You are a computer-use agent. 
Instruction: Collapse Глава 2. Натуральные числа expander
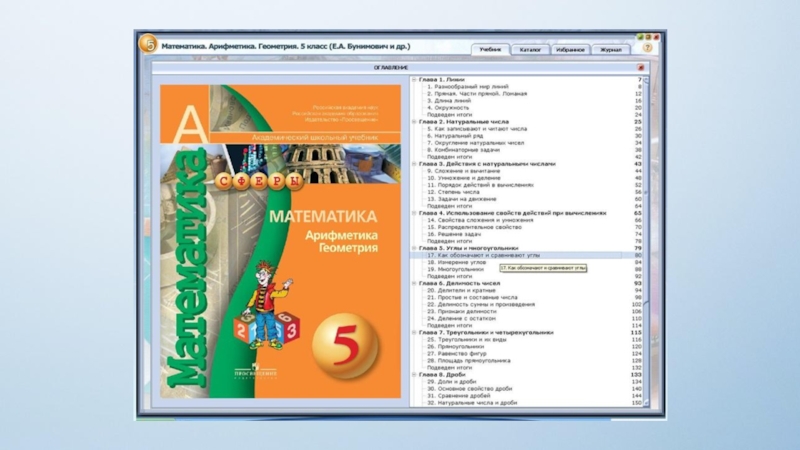[414, 122]
